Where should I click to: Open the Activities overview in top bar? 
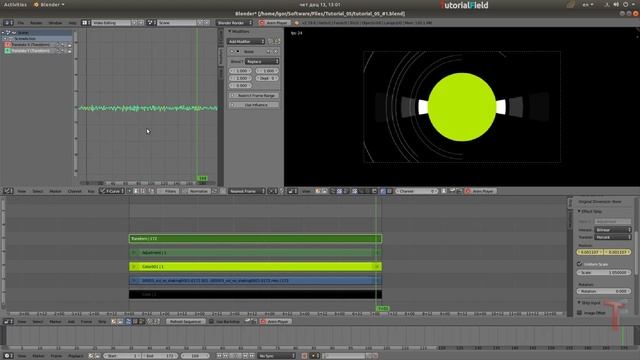click(15, 4)
